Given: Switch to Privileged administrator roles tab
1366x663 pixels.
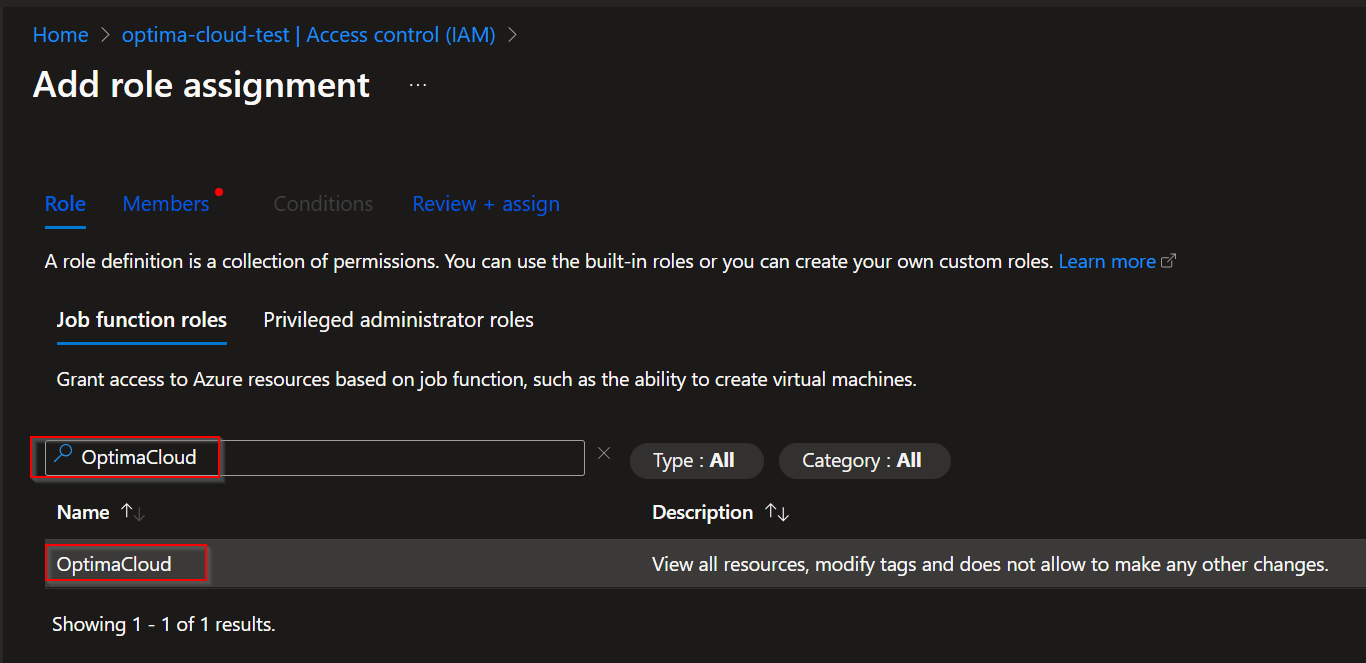Looking at the screenshot, I should pyautogui.click(x=398, y=320).
